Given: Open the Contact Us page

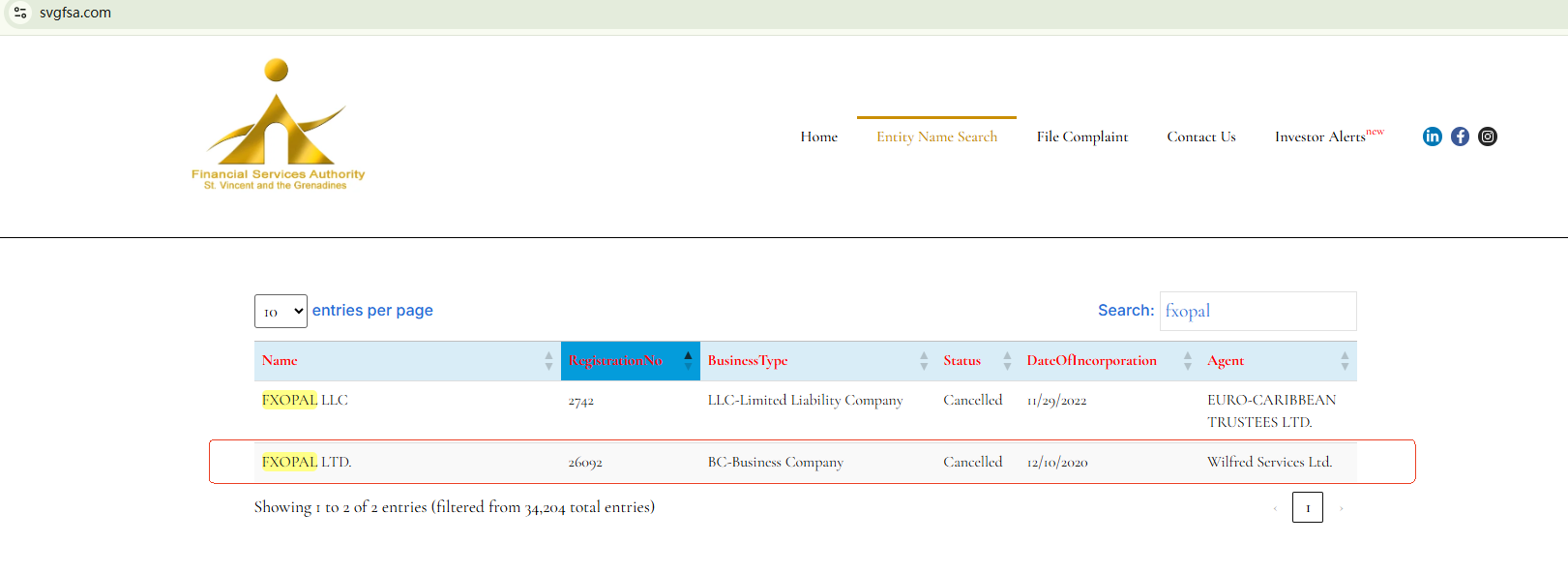Looking at the screenshot, I should click(1200, 137).
